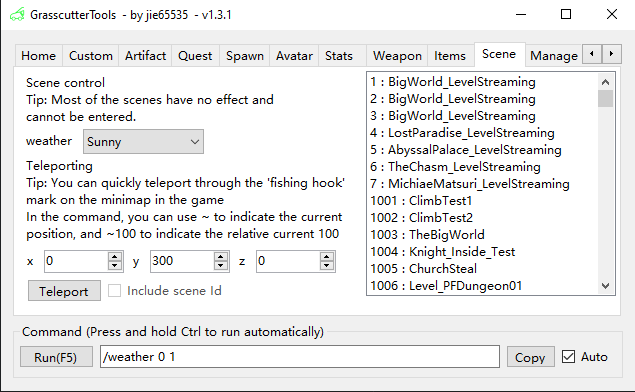Decrease the y coordinate with down arrow
Image resolution: width=635 pixels, height=392 pixels.
(221, 266)
